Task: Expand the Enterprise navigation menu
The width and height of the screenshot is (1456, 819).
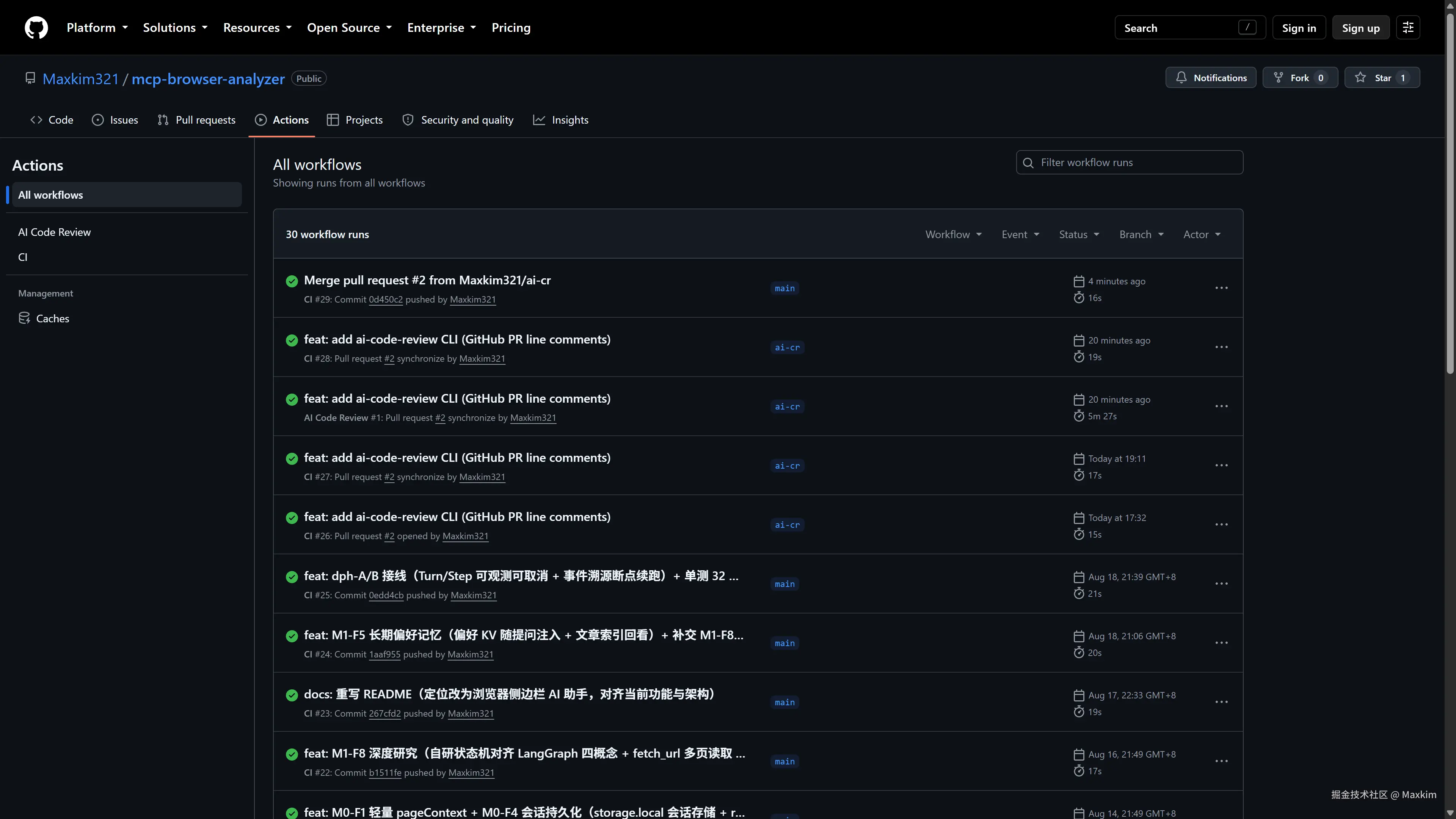Action: 442,28
